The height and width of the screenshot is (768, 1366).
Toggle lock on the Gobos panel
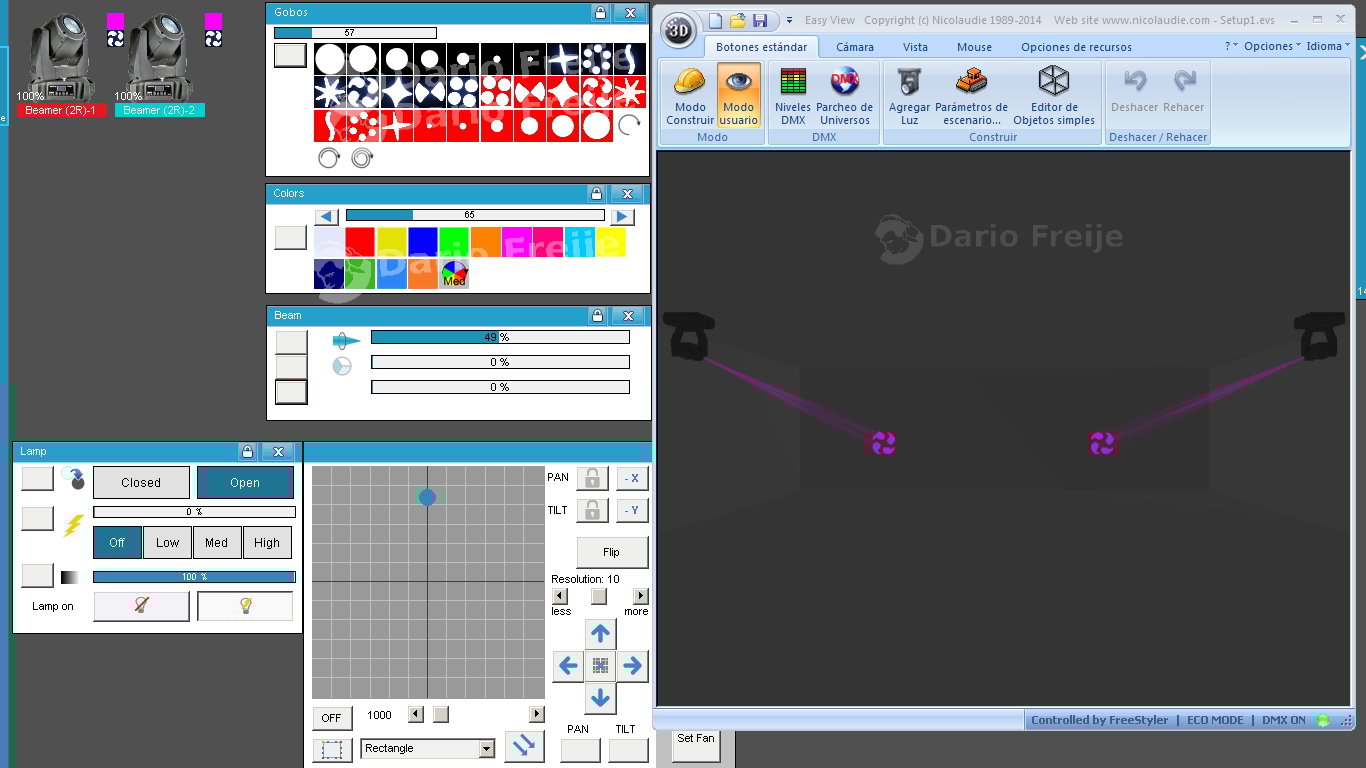coord(599,13)
